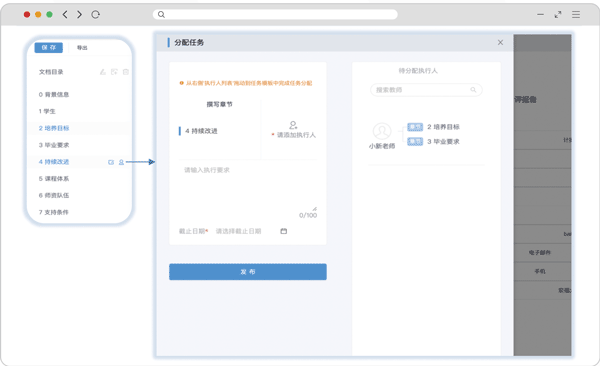The height and width of the screenshot is (366, 600).
Task: Click the comment icon on 4 持续改进 row
Action: [x=111, y=162]
